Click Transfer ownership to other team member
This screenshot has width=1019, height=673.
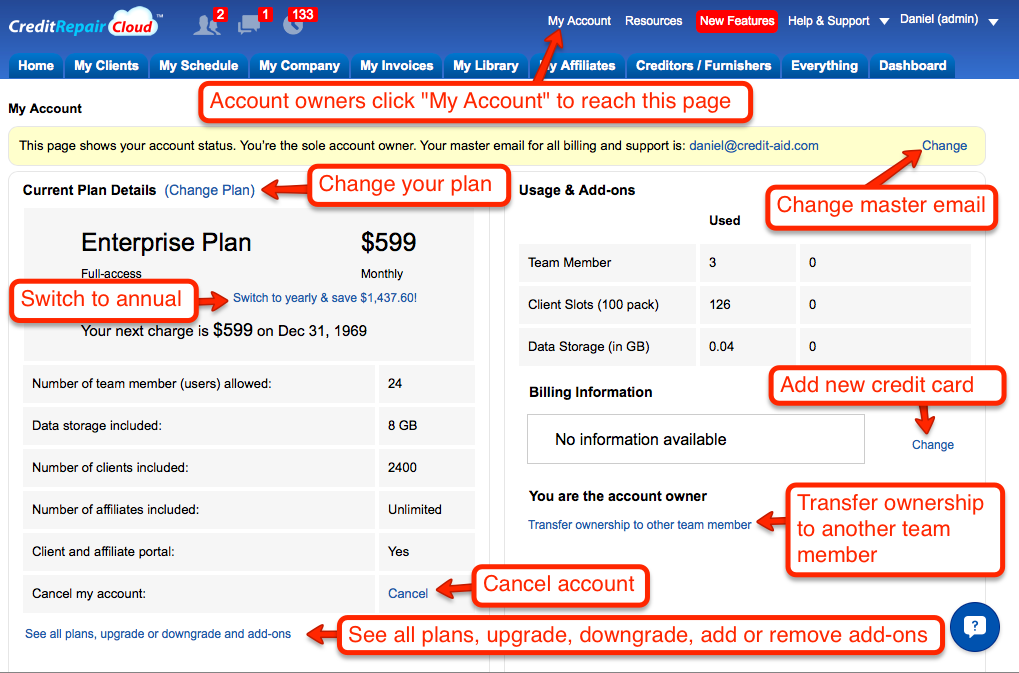click(x=639, y=524)
